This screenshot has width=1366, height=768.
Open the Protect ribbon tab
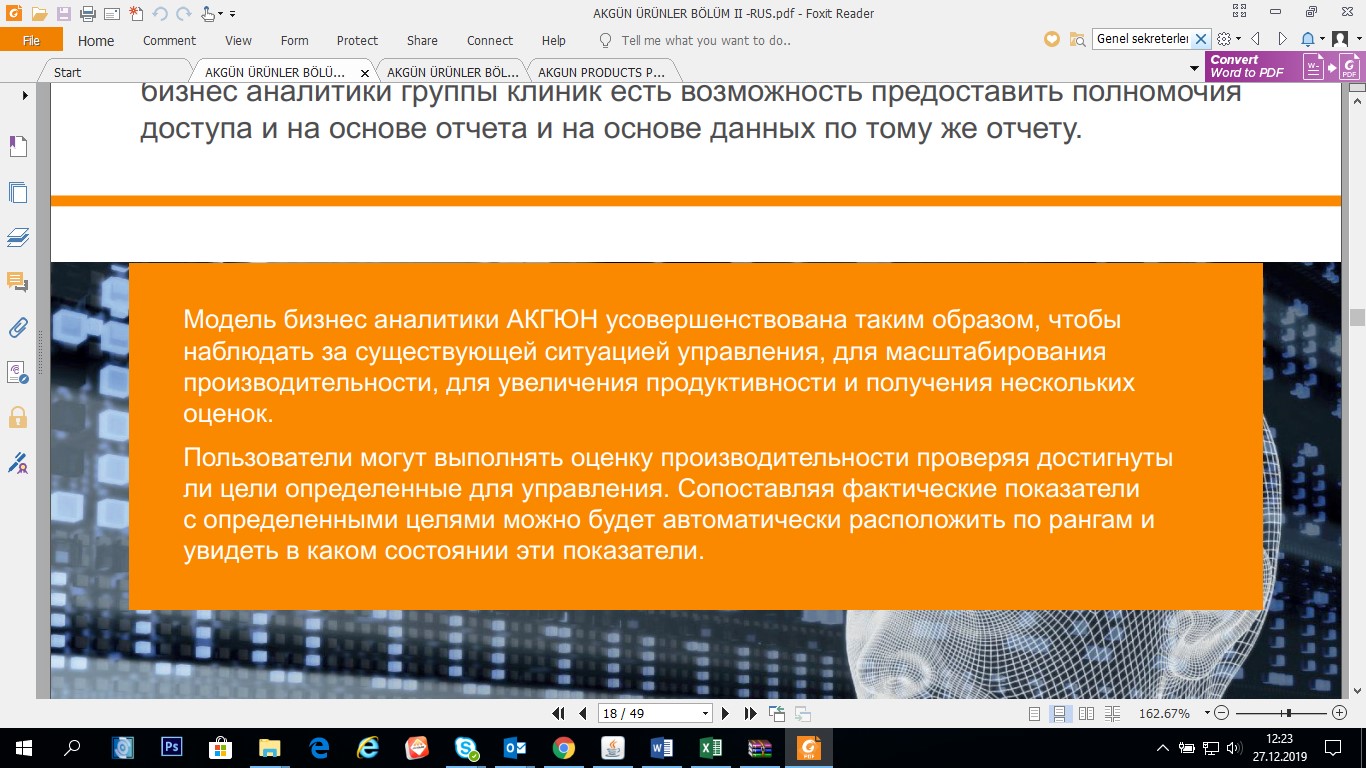357,41
